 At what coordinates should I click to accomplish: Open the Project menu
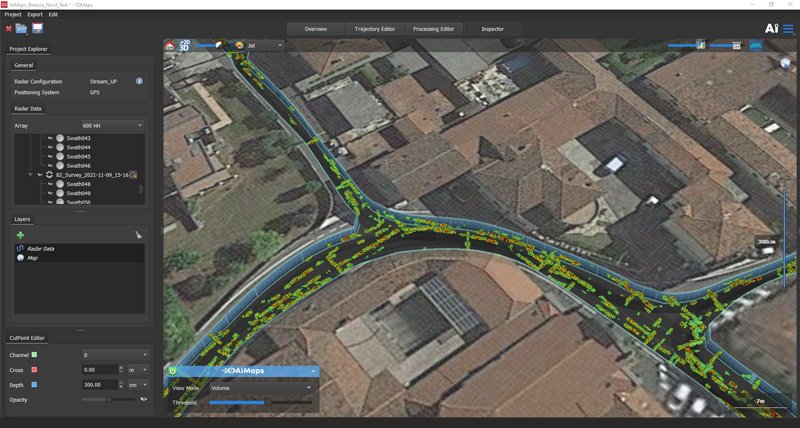point(13,14)
